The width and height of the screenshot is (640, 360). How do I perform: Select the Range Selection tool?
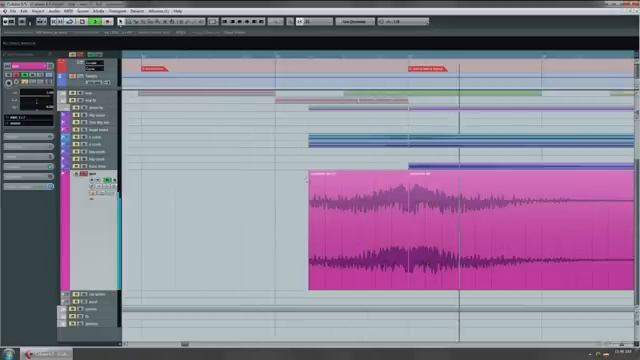click(x=128, y=22)
